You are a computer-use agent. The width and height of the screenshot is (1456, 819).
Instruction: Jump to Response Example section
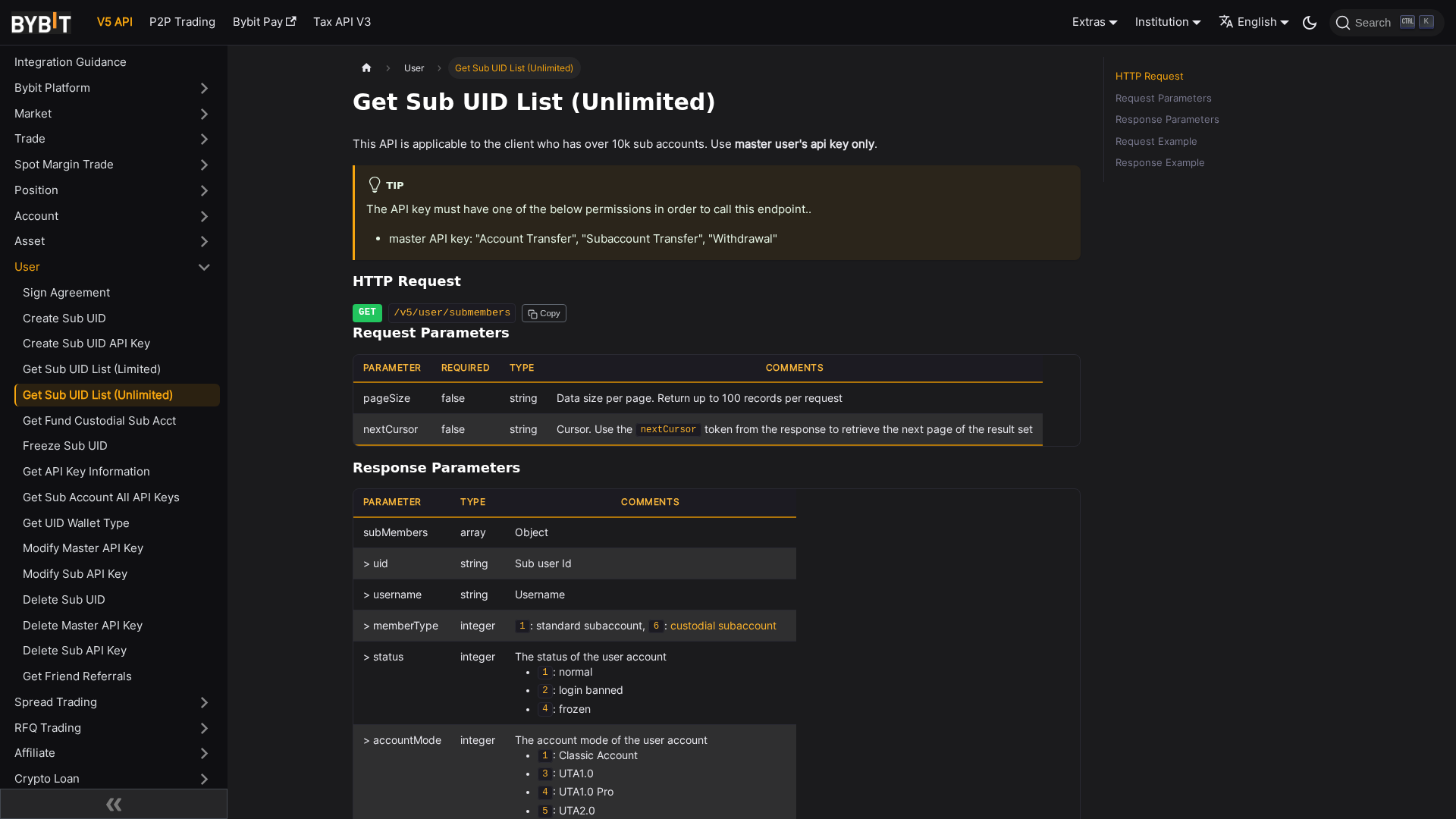click(1159, 163)
